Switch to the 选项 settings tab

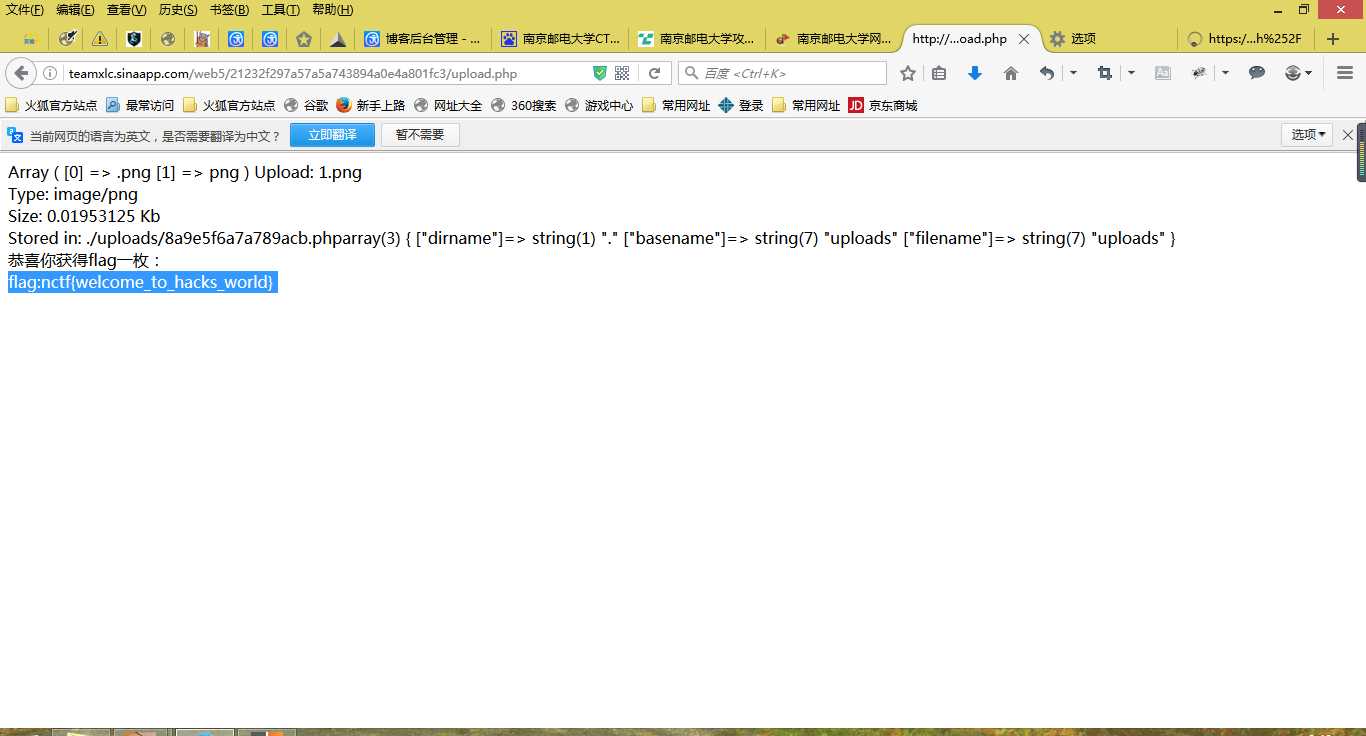pos(1108,39)
